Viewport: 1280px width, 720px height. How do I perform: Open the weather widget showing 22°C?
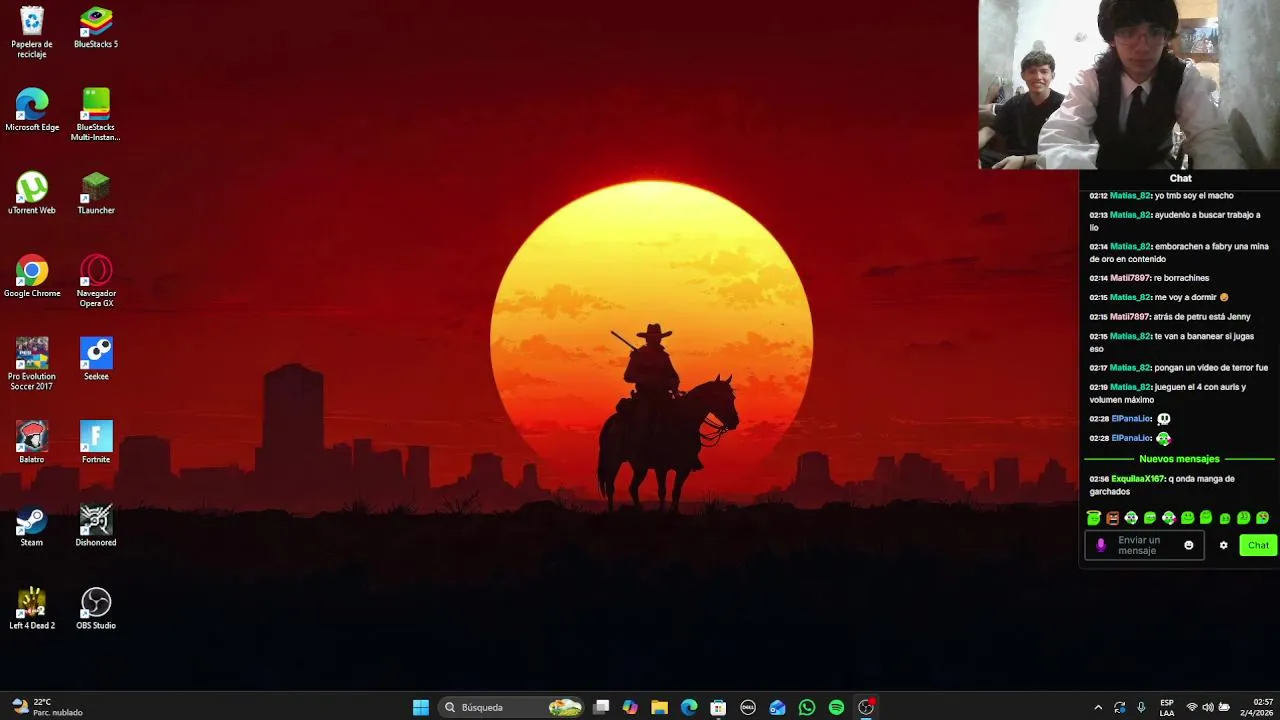pyautogui.click(x=47, y=707)
